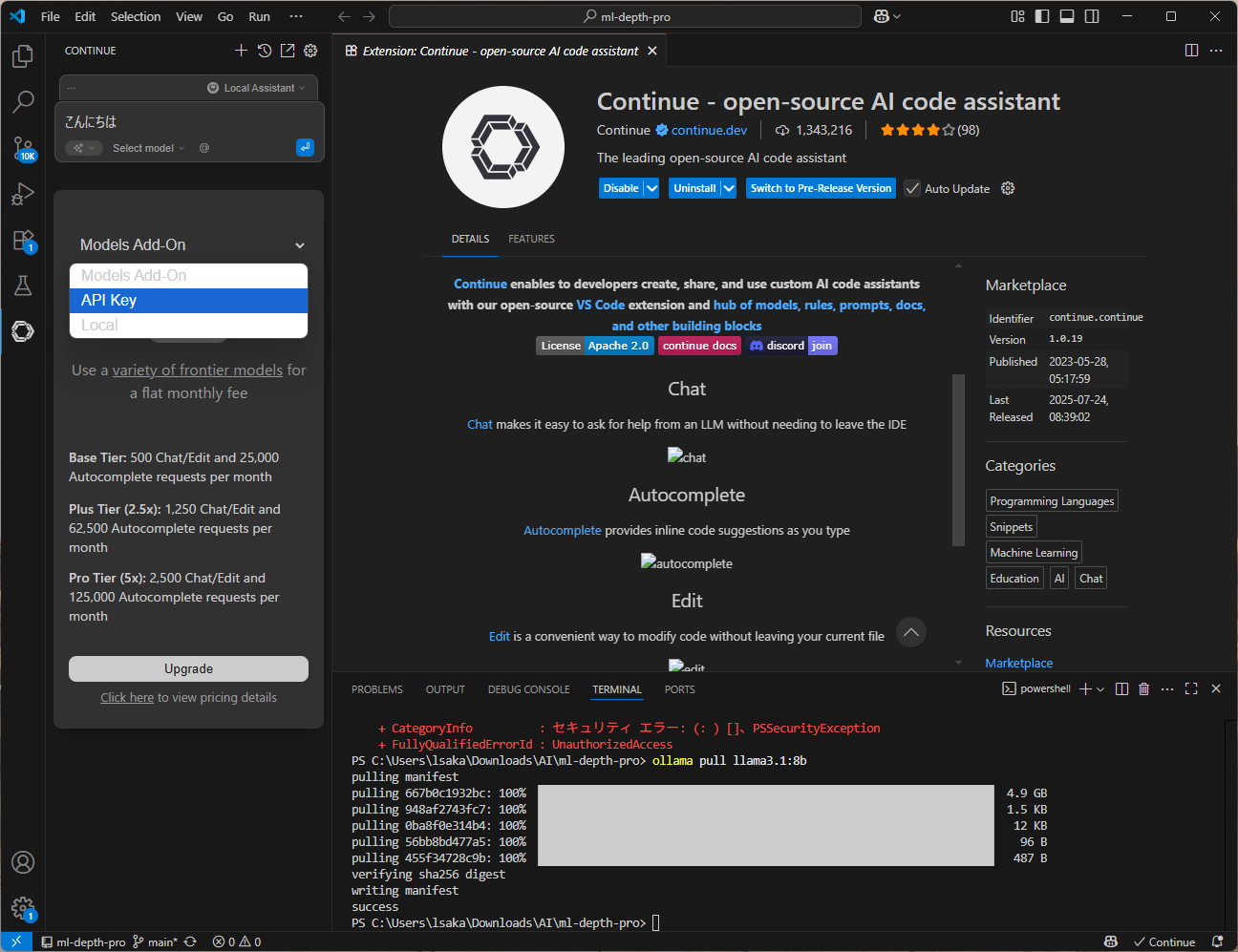Close the Continue extension editor tab
This screenshot has width=1238, height=952.
[652, 51]
